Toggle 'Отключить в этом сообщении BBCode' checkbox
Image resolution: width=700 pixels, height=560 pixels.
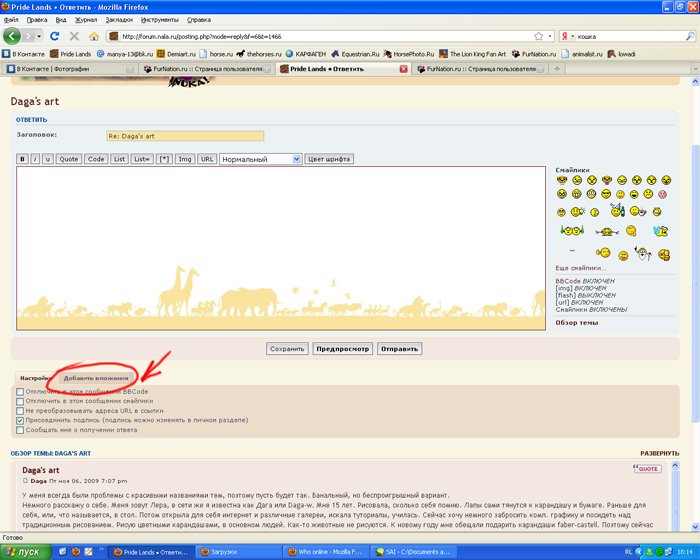[x=21, y=392]
